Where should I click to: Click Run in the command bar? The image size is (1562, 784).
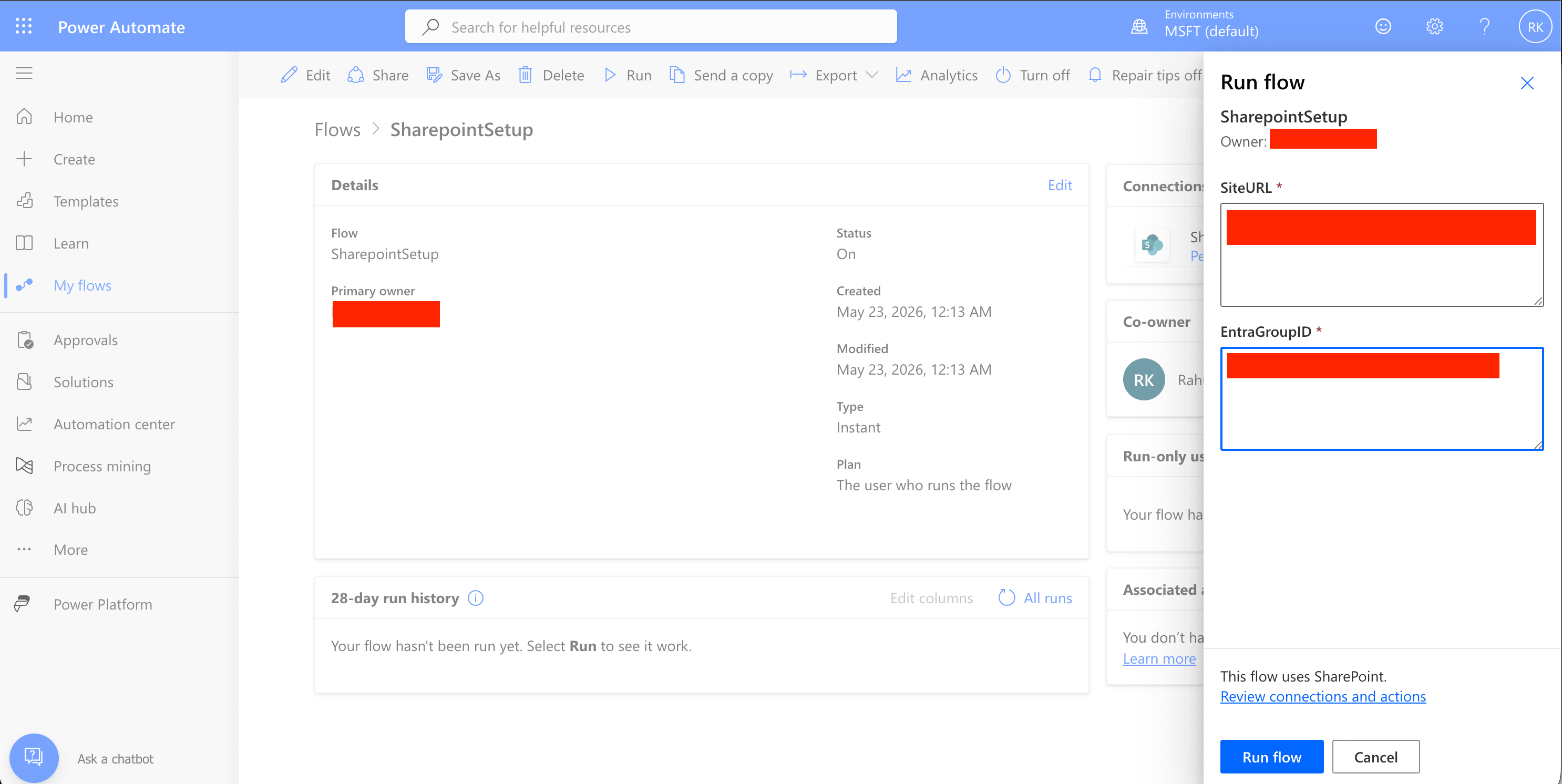click(x=628, y=75)
